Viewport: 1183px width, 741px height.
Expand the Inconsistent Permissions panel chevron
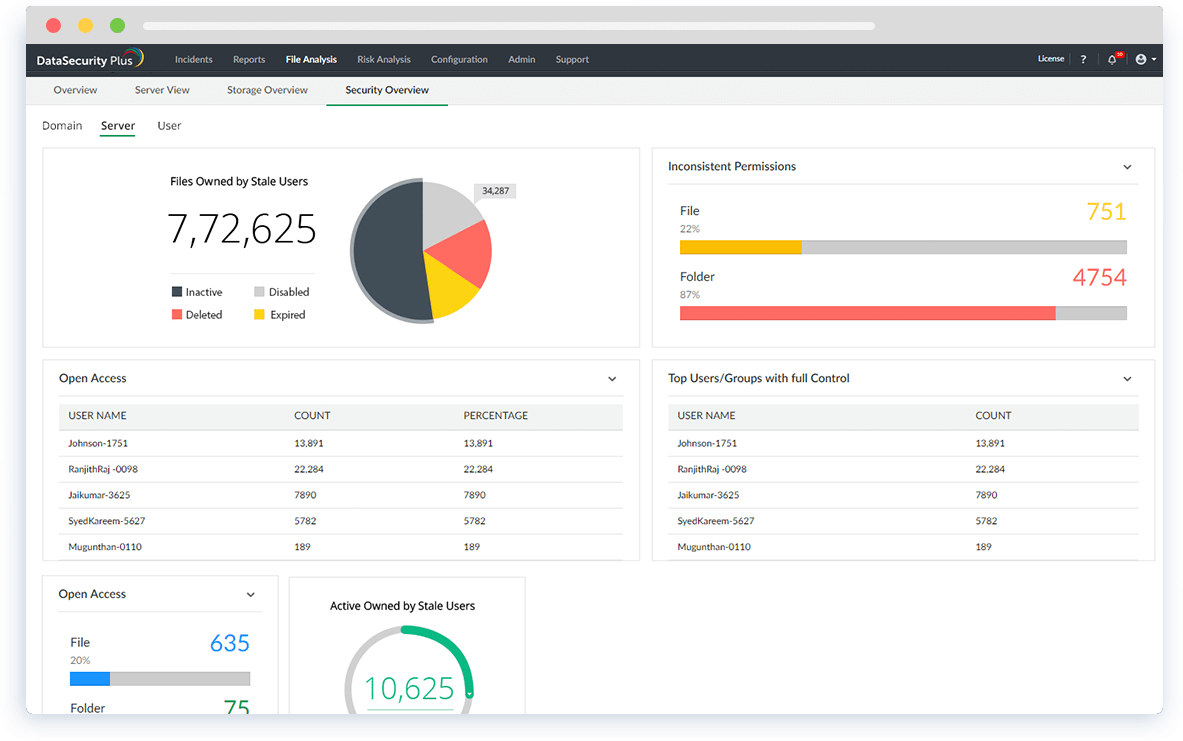1127,167
